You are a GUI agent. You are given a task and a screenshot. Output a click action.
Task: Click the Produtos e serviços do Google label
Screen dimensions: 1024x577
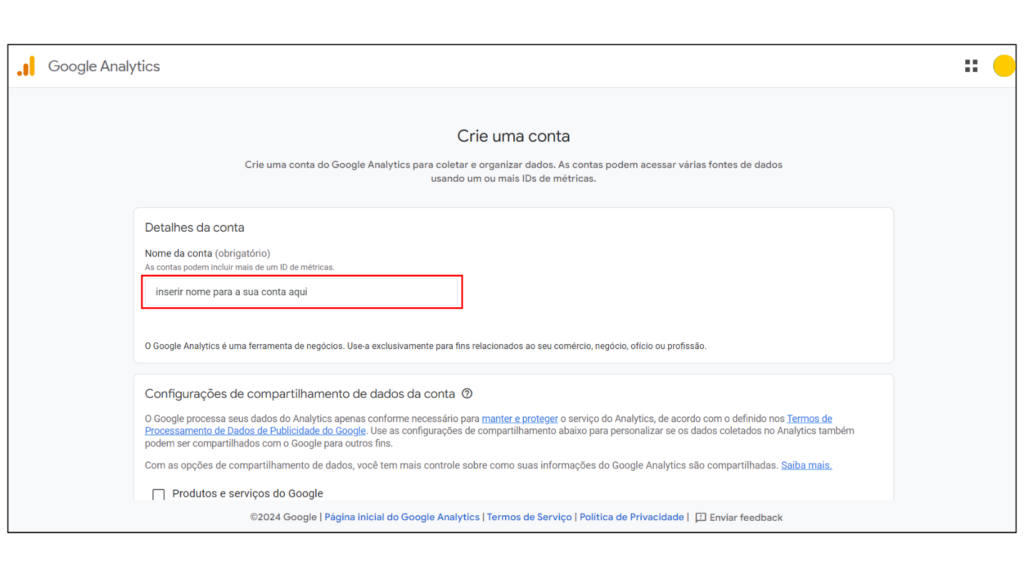pyautogui.click(x=248, y=493)
